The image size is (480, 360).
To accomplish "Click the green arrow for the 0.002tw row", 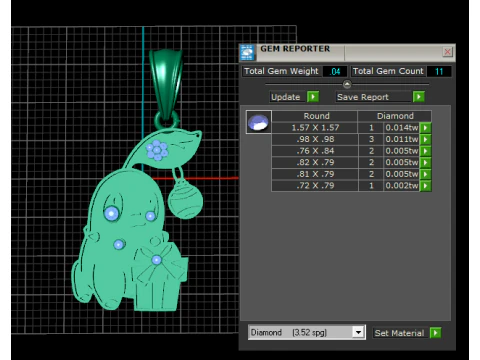I will tap(425, 186).
